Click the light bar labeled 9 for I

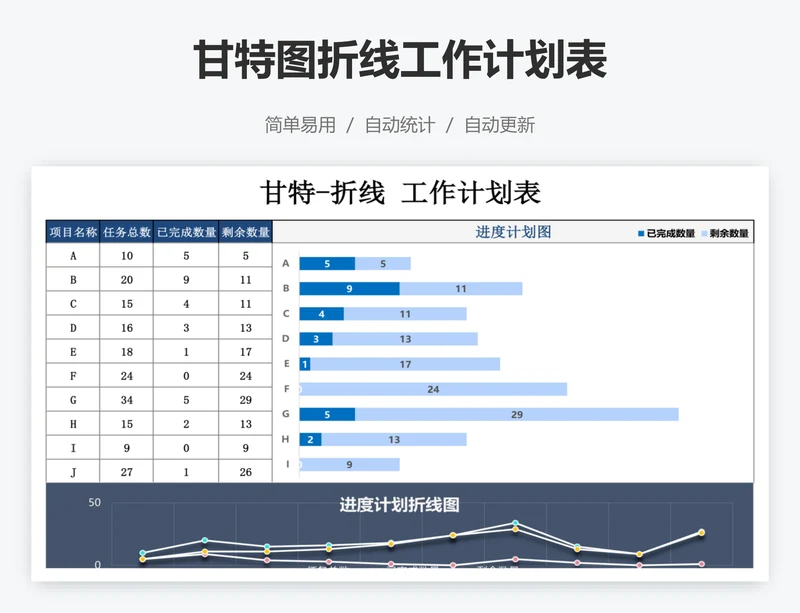tap(349, 464)
